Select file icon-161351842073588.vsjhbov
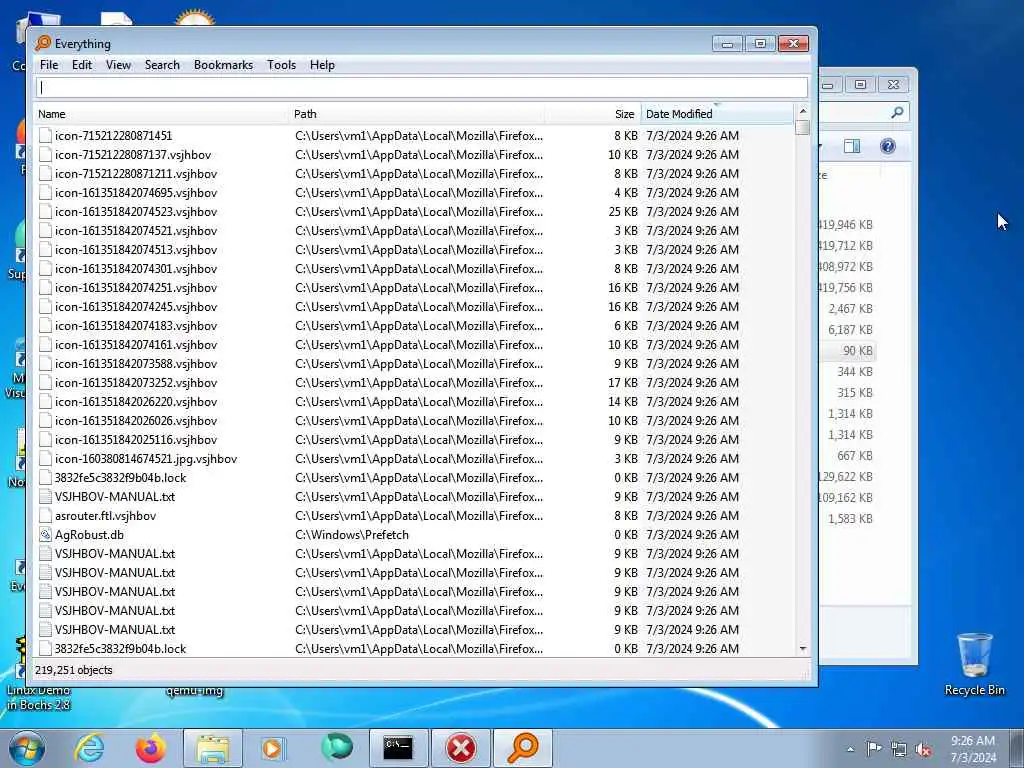The height and width of the screenshot is (768, 1024). point(136,364)
